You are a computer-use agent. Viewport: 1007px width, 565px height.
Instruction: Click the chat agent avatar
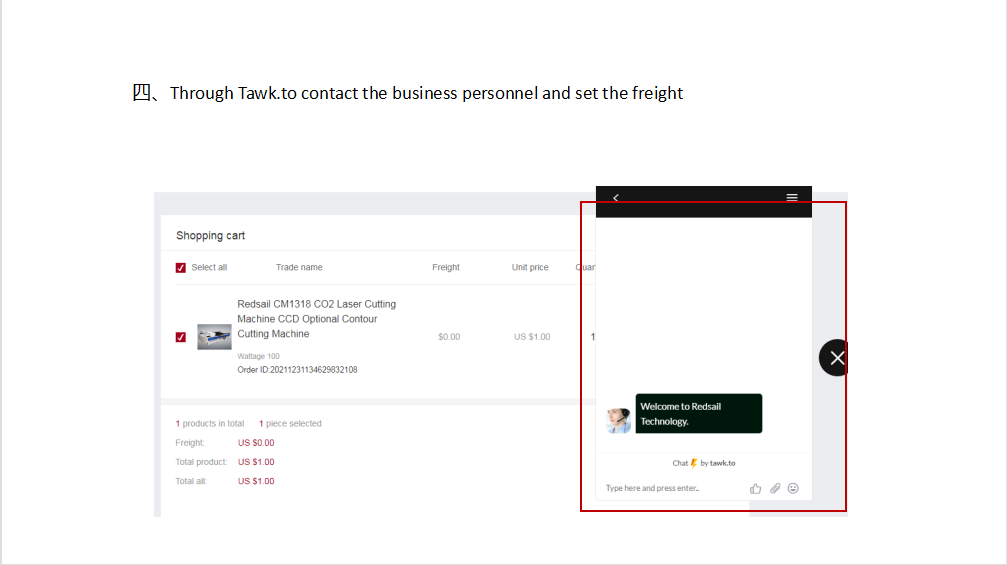click(618, 420)
